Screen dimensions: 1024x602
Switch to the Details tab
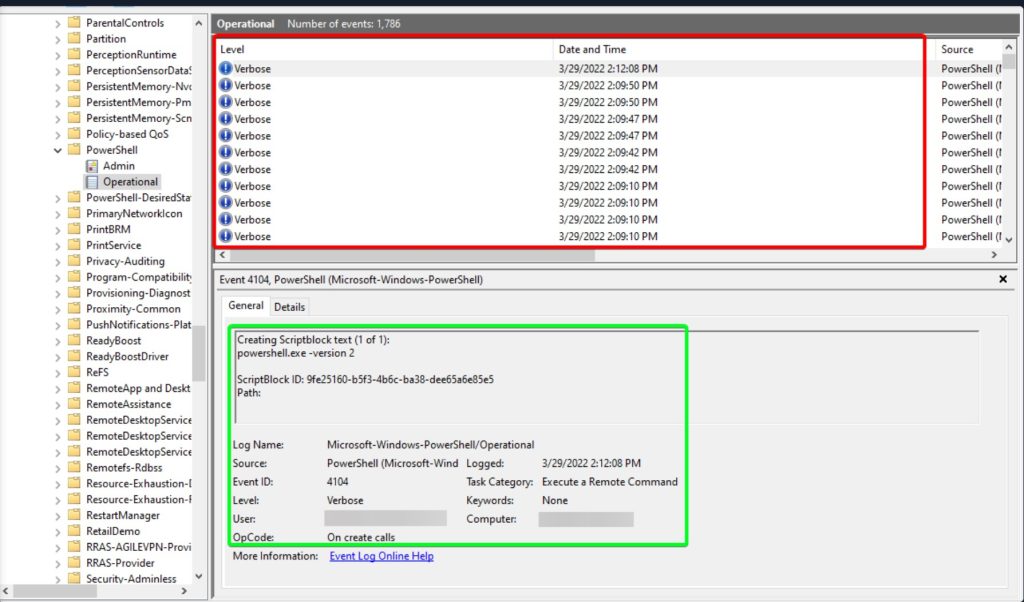coord(289,307)
